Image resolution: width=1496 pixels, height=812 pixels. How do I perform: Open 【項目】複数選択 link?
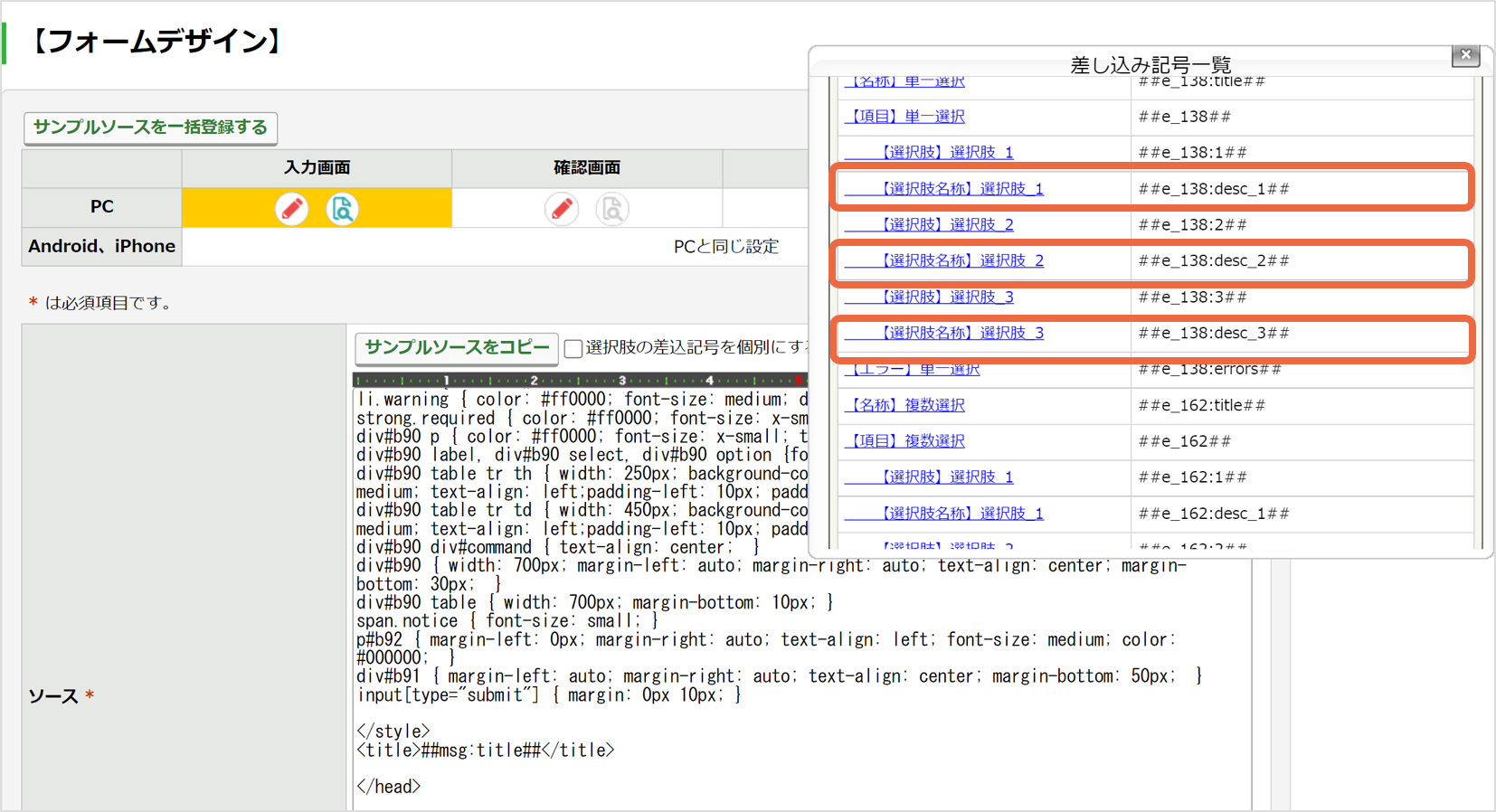click(904, 440)
